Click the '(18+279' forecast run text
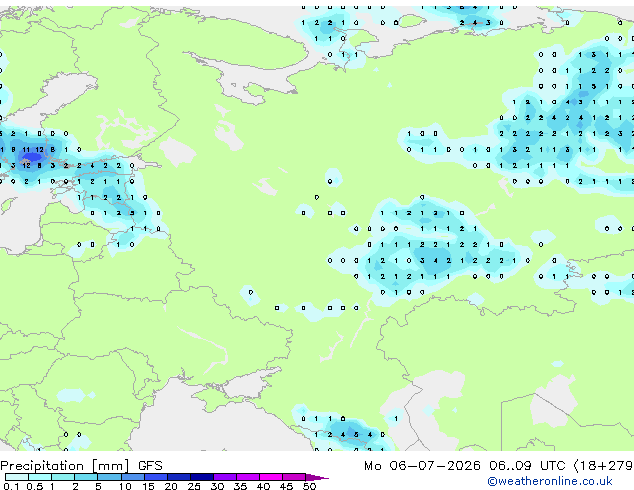The height and width of the screenshot is (490, 634). 603,466
